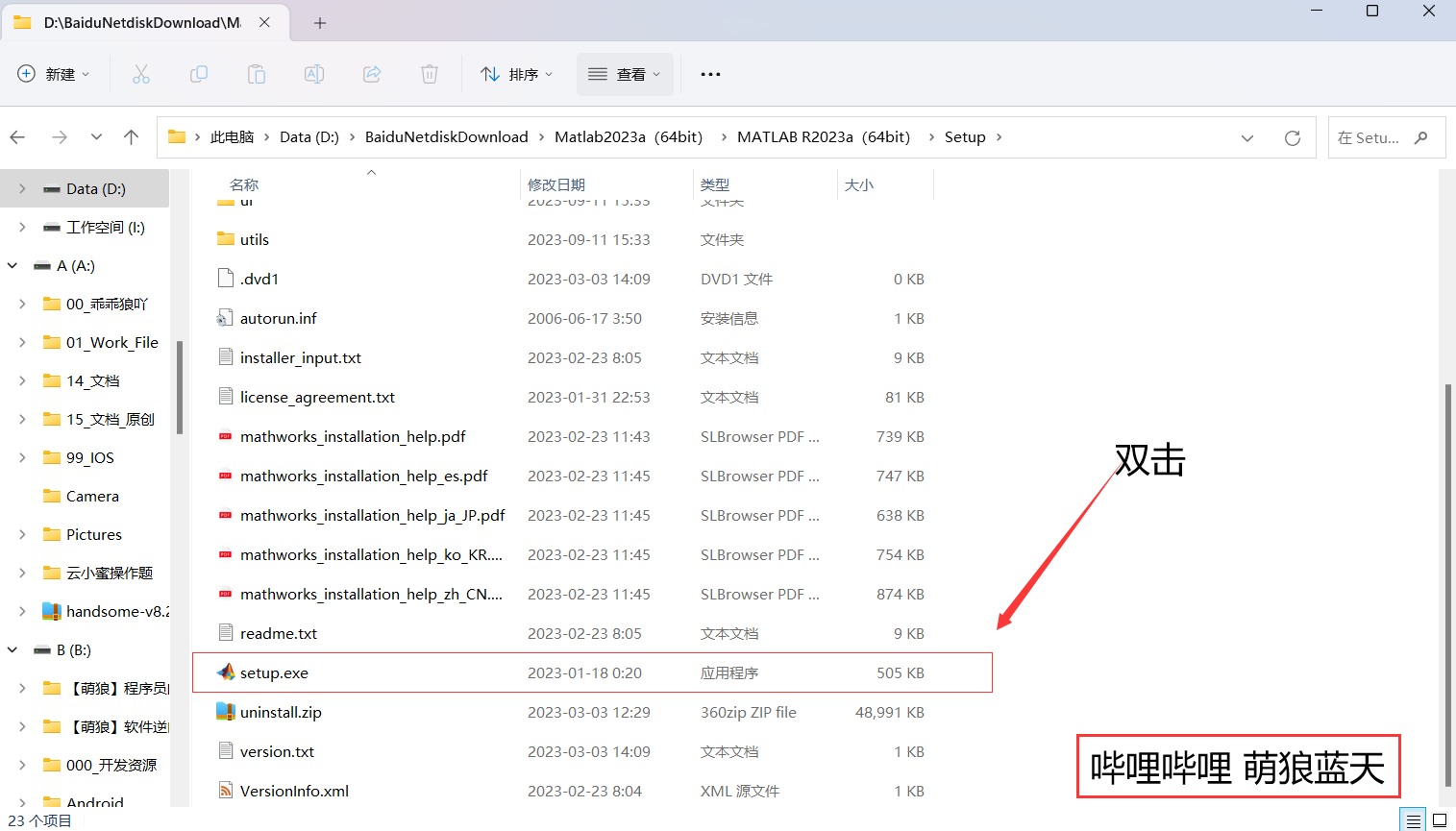Expand Data (D:) in navigation tree

(x=22, y=189)
